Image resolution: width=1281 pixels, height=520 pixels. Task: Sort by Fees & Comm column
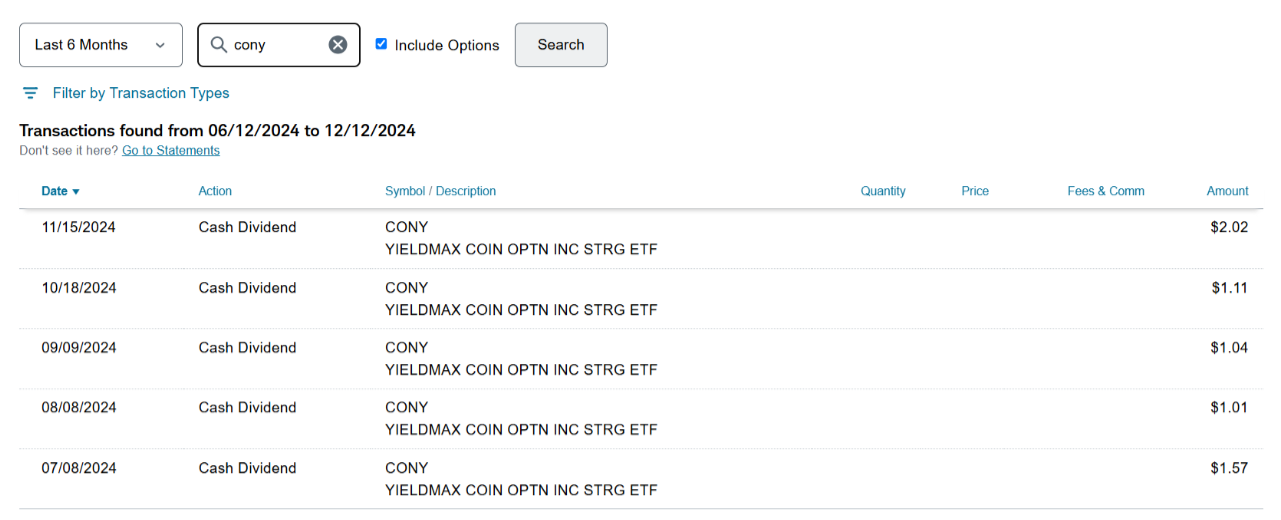[1106, 191]
